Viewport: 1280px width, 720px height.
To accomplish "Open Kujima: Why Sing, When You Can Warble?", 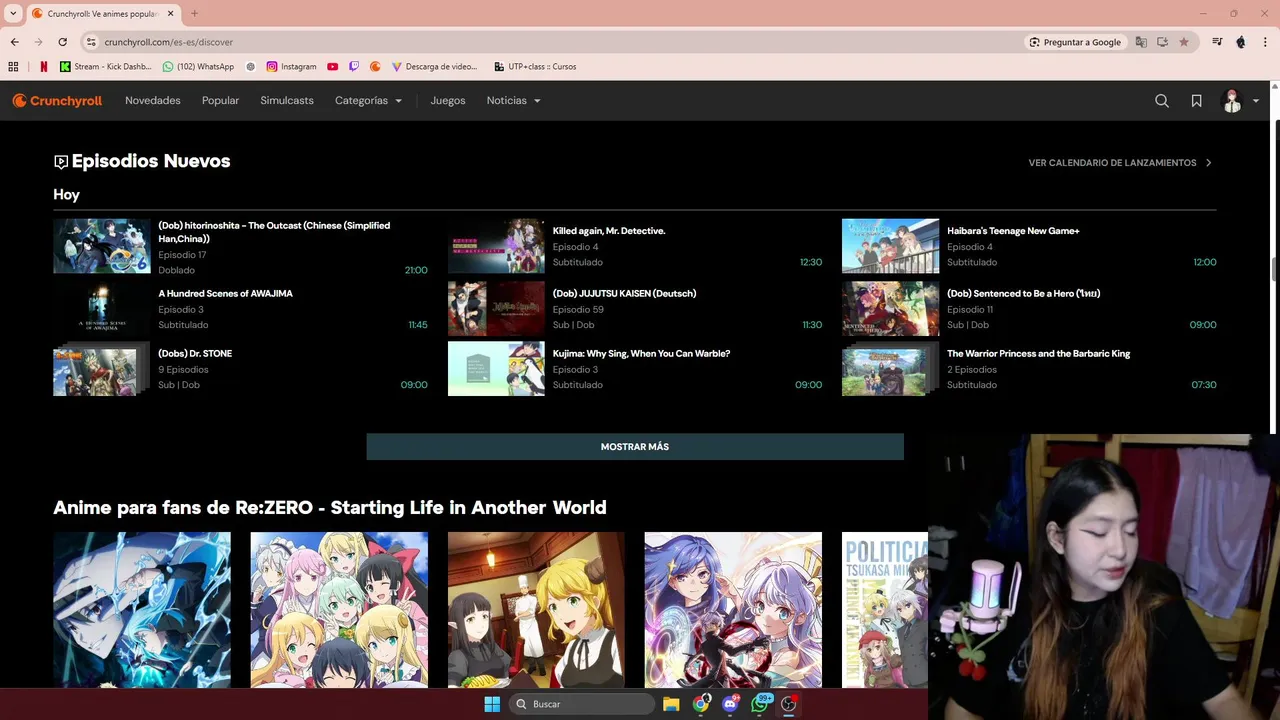I will pyautogui.click(x=641, y=354).
